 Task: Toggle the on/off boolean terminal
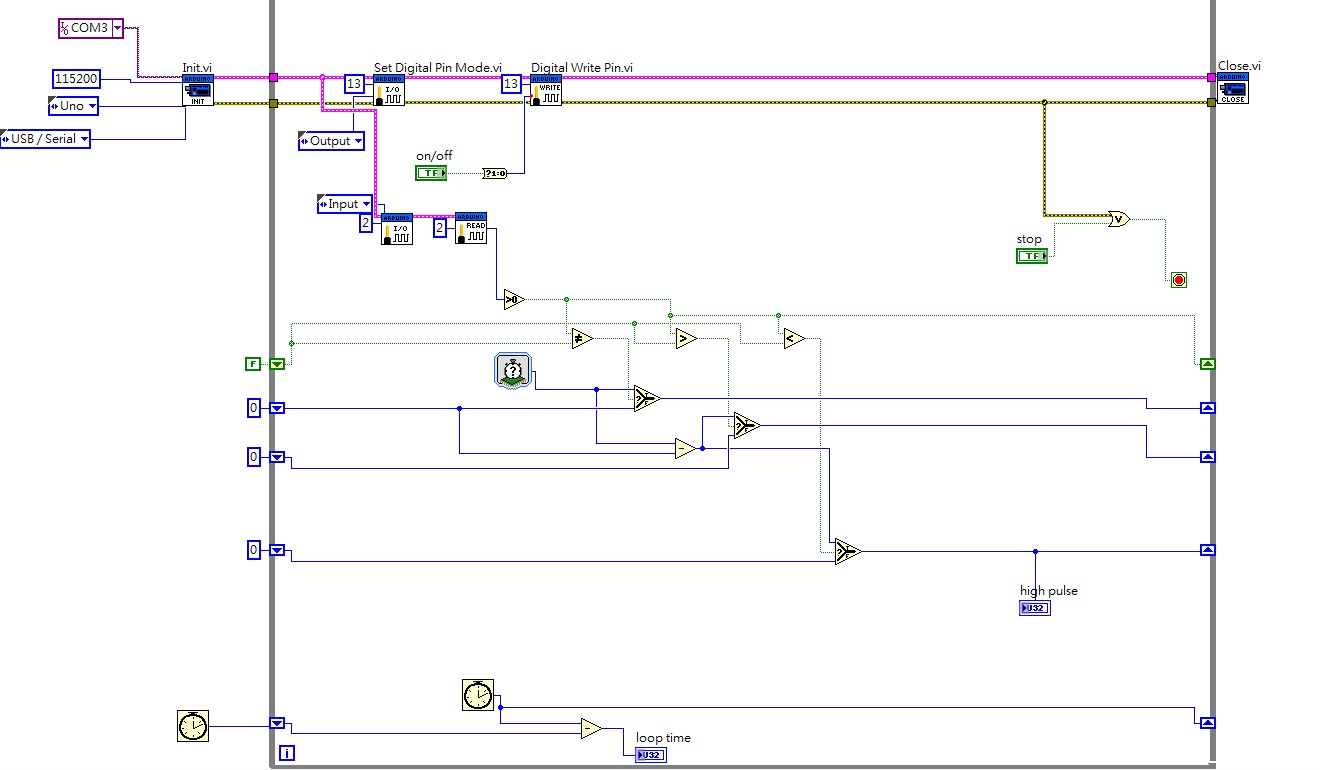pyautogui.click(x=431, y=173)
